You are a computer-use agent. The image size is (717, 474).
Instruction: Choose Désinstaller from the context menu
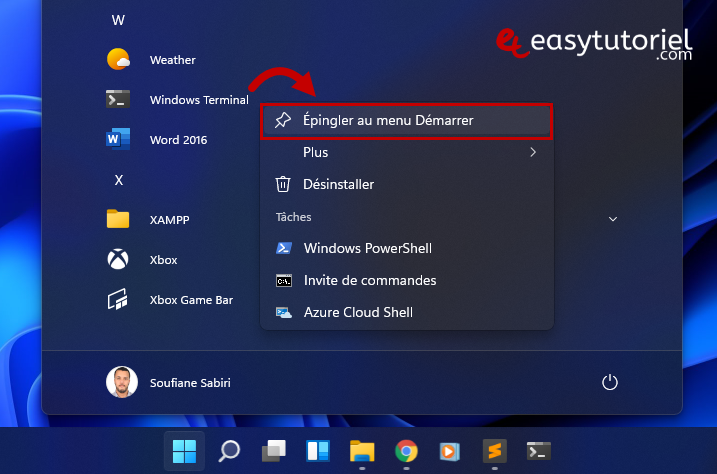coord(407,184)
